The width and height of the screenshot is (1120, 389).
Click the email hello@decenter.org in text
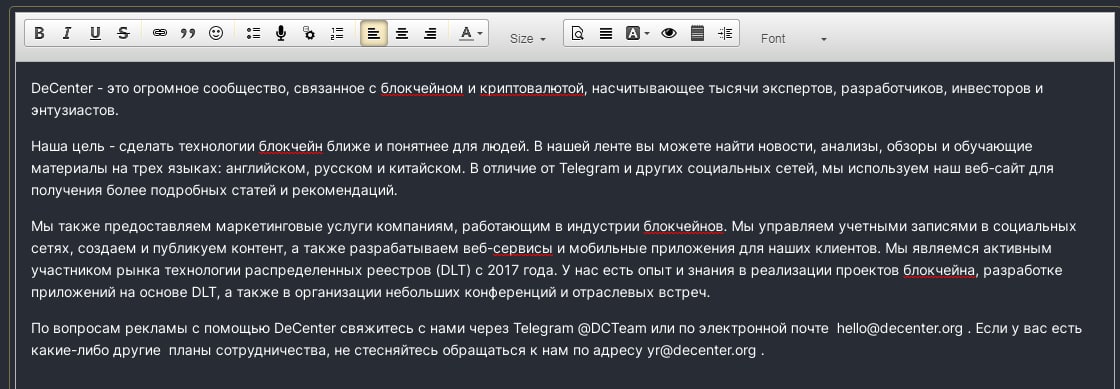(x=900, y=328)
